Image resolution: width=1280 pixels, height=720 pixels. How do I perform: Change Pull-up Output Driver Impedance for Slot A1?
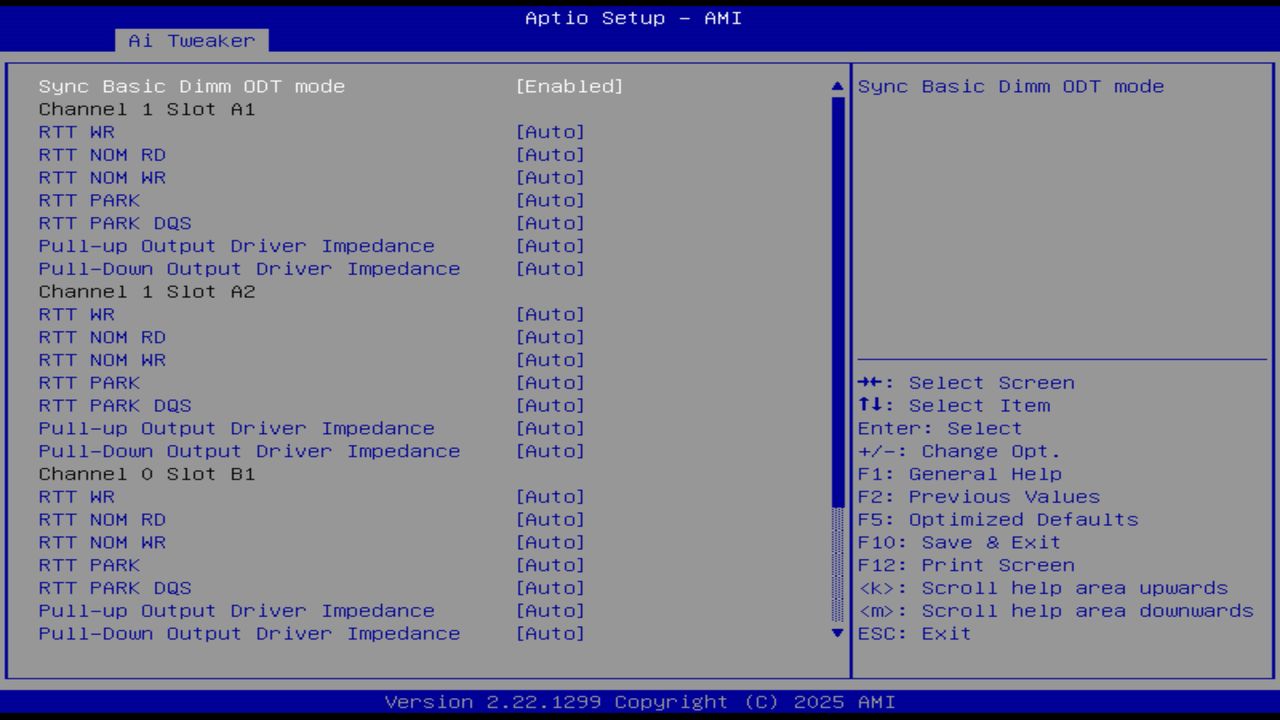pos(236,245)
